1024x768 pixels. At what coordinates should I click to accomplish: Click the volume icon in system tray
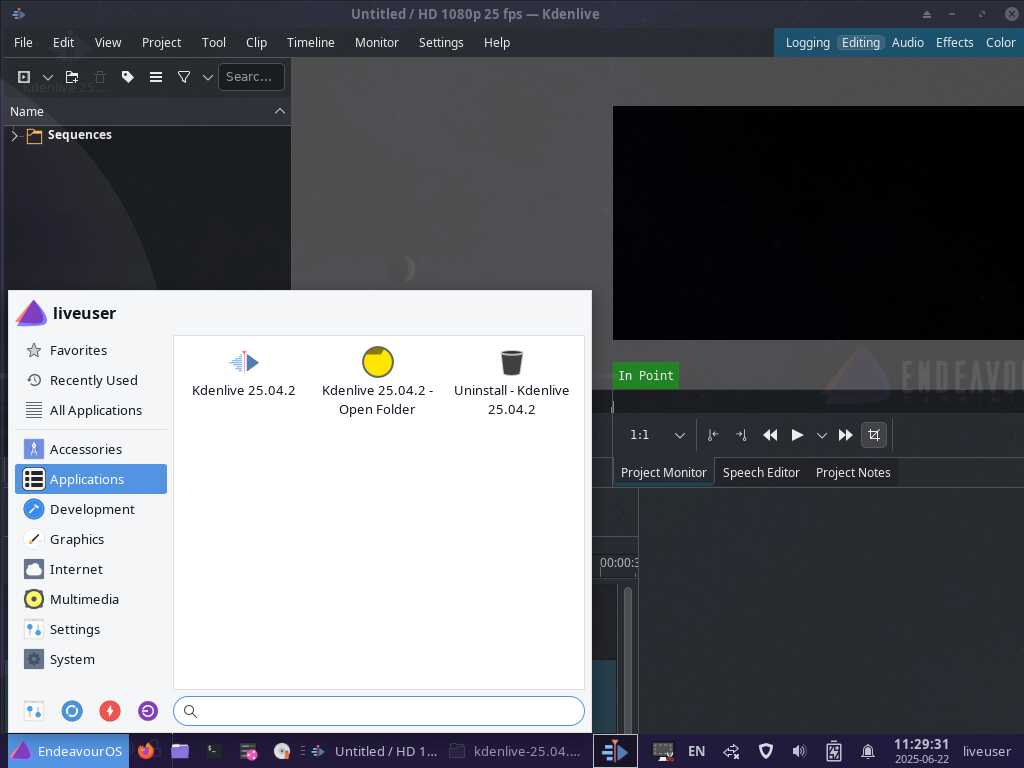[x=799, y=751]
